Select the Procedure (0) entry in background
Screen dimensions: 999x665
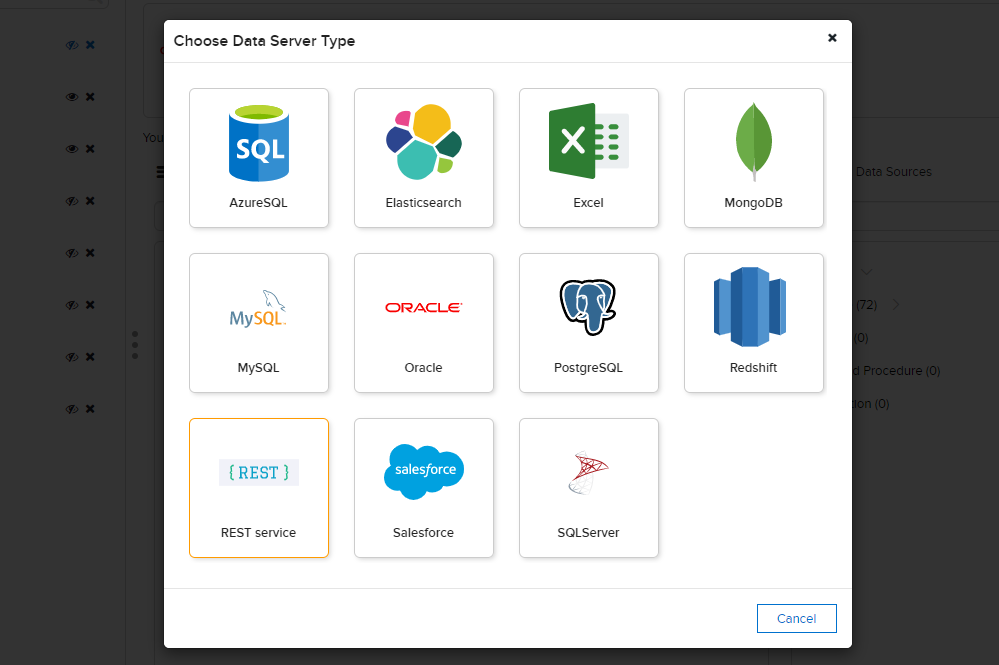897,371
